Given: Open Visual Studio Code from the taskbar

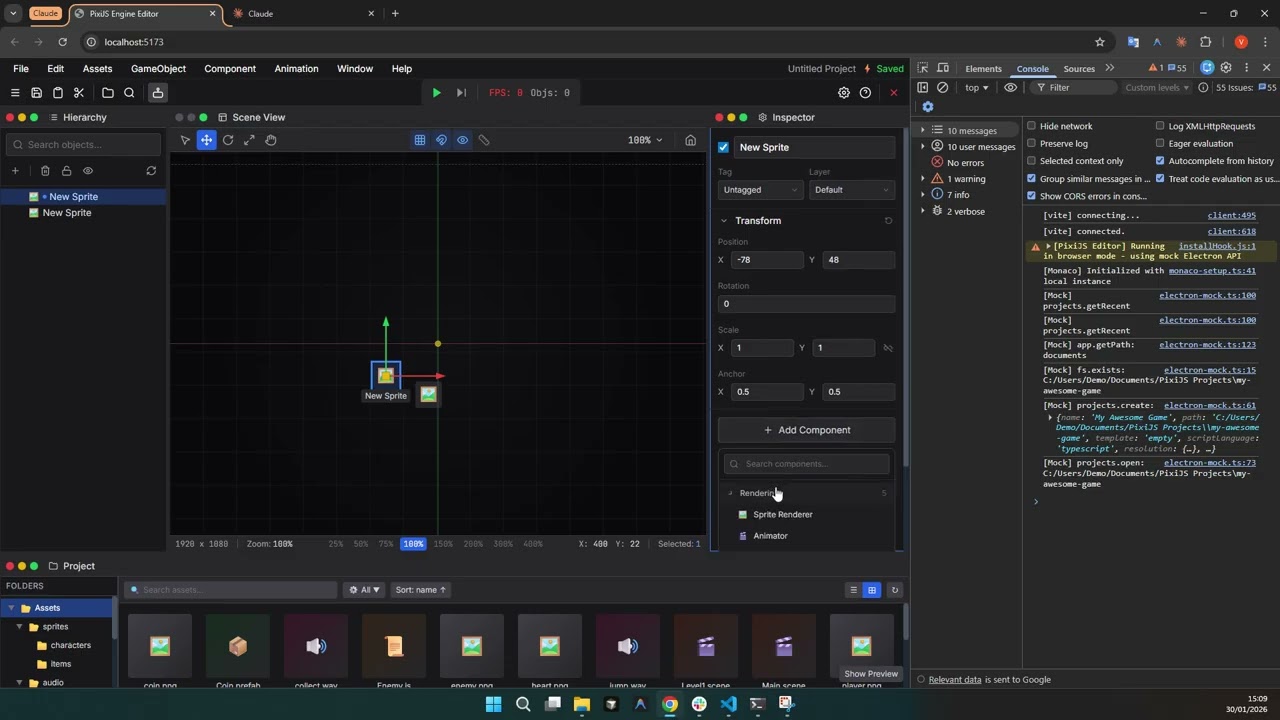Looking at the screenshot, I should pos(728,704).
